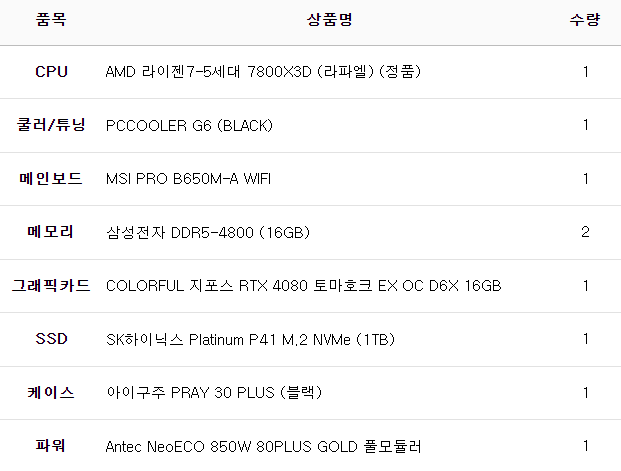Click the 메모리 category label
The width and height of the screenshot is (621, 471).
click(51, 232)
